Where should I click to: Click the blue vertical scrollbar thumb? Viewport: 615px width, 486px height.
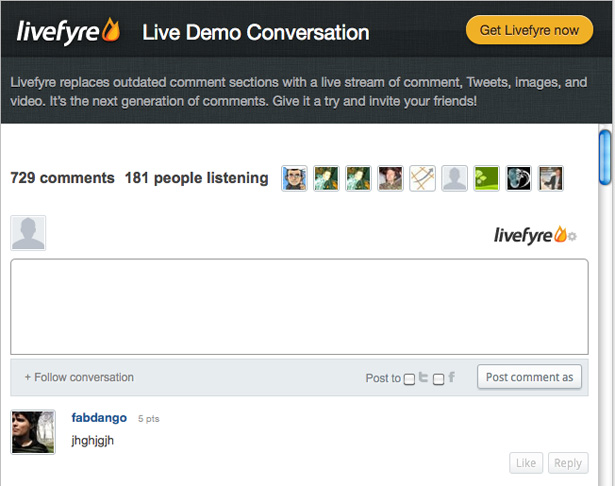pyautogui.click(x=605, y=157)
